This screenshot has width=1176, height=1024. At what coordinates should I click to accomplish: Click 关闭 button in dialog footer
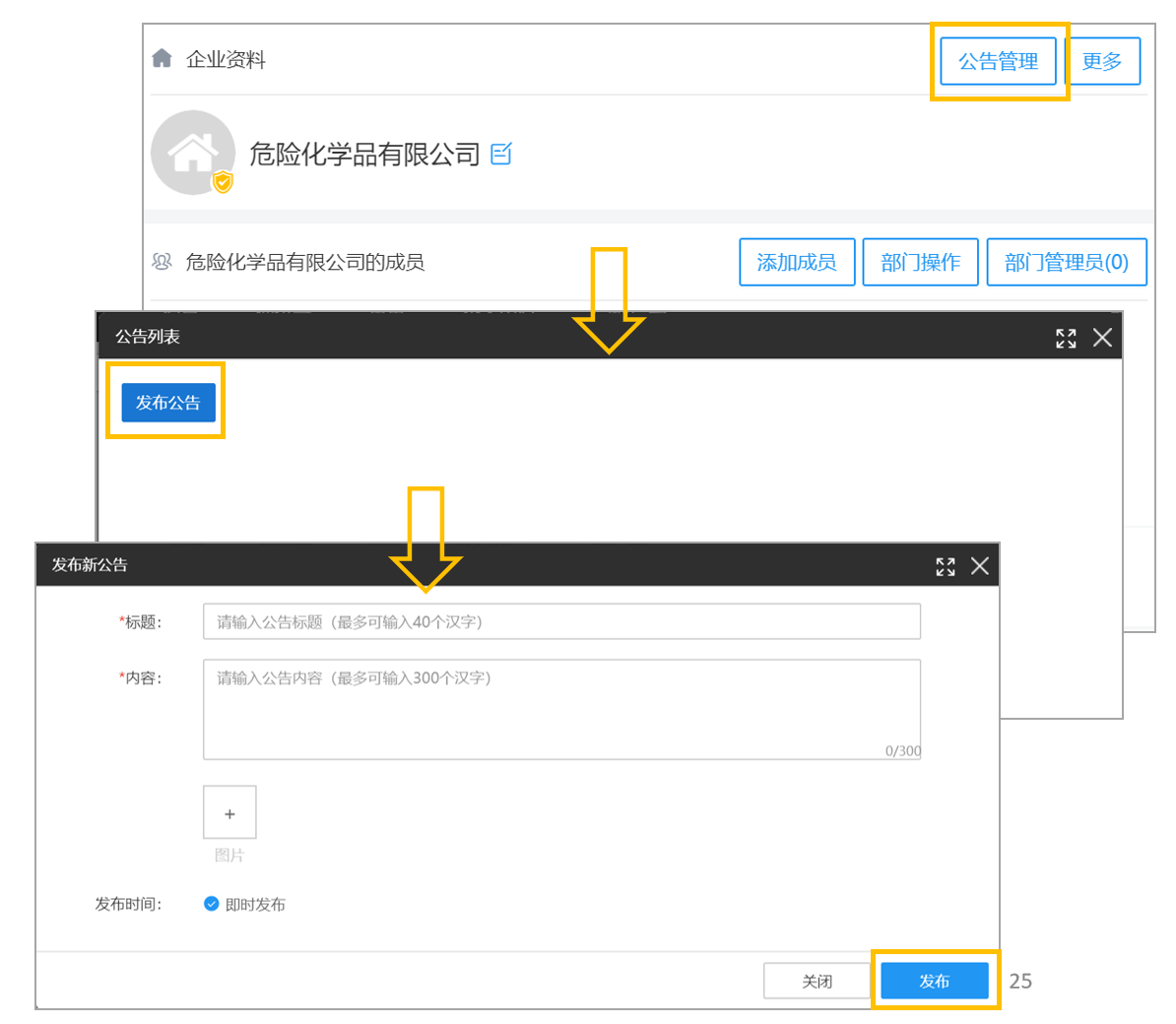(817, 982)
